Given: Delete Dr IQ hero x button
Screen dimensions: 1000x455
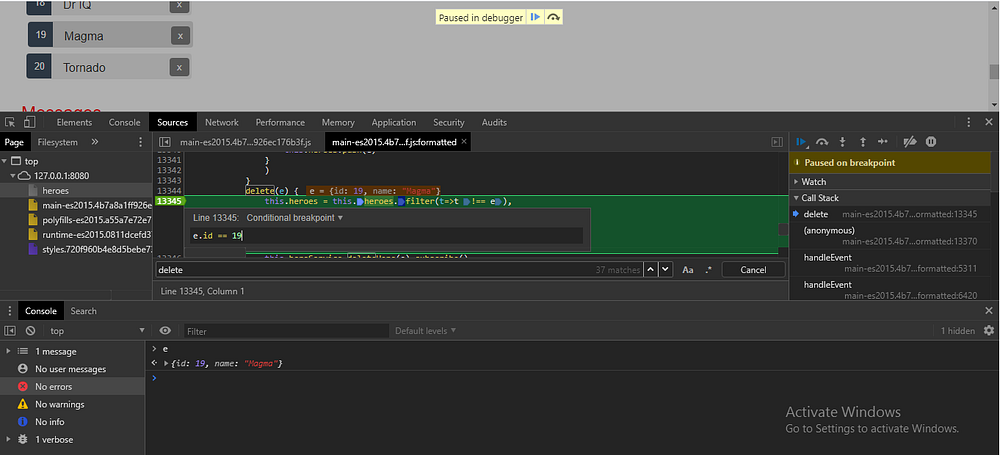Looking at the screenshot, I should pyautogui.click(x=179, y=5).
